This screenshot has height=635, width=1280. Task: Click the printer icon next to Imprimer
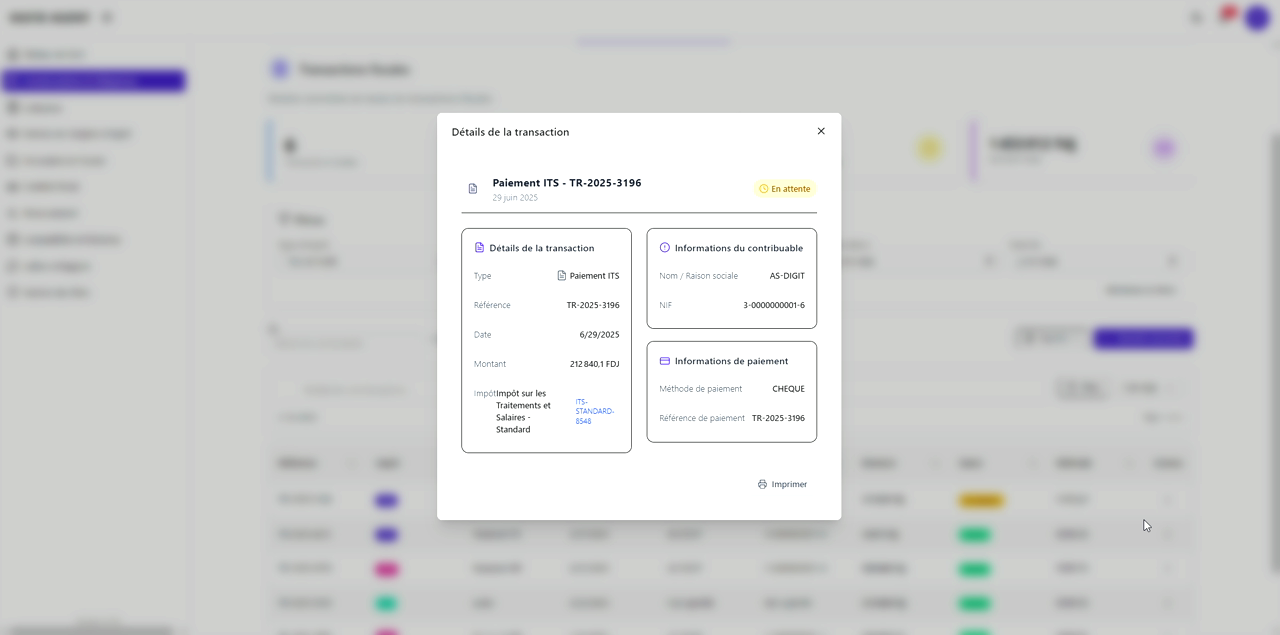[762, 483]
